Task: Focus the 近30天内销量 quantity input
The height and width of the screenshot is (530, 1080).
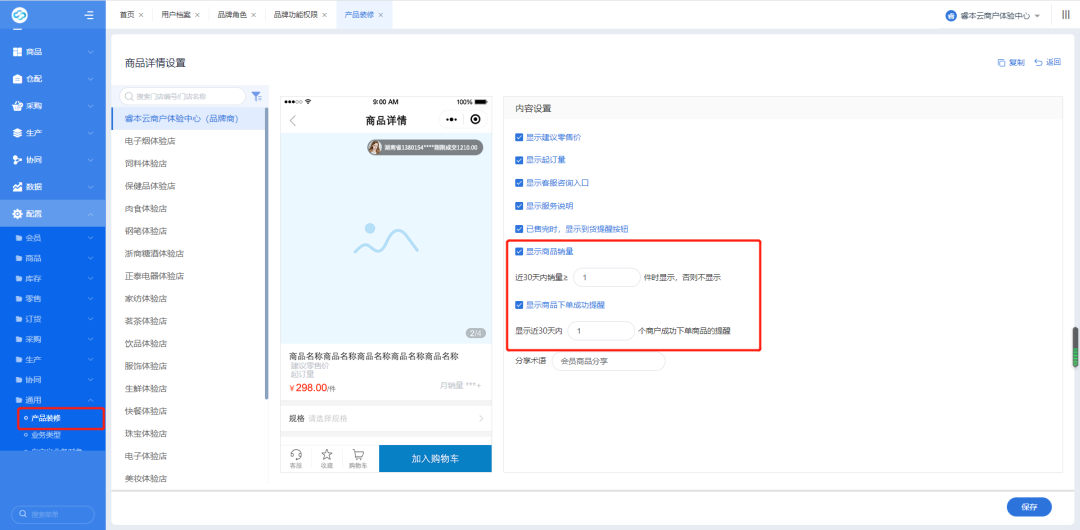Action: click(607, 277)
